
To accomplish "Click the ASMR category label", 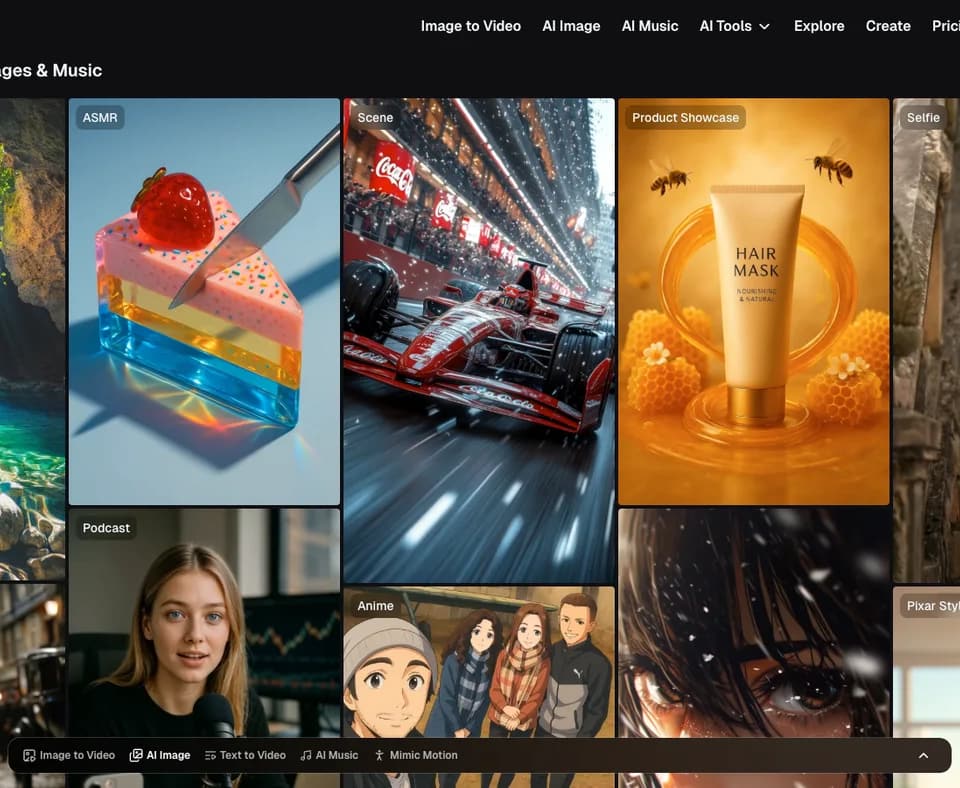I will (x=100, y=117).
